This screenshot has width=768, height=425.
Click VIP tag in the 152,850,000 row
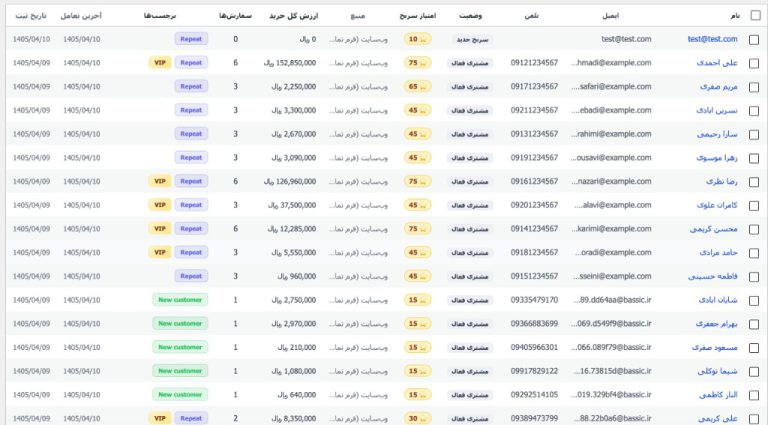[160, 63]
